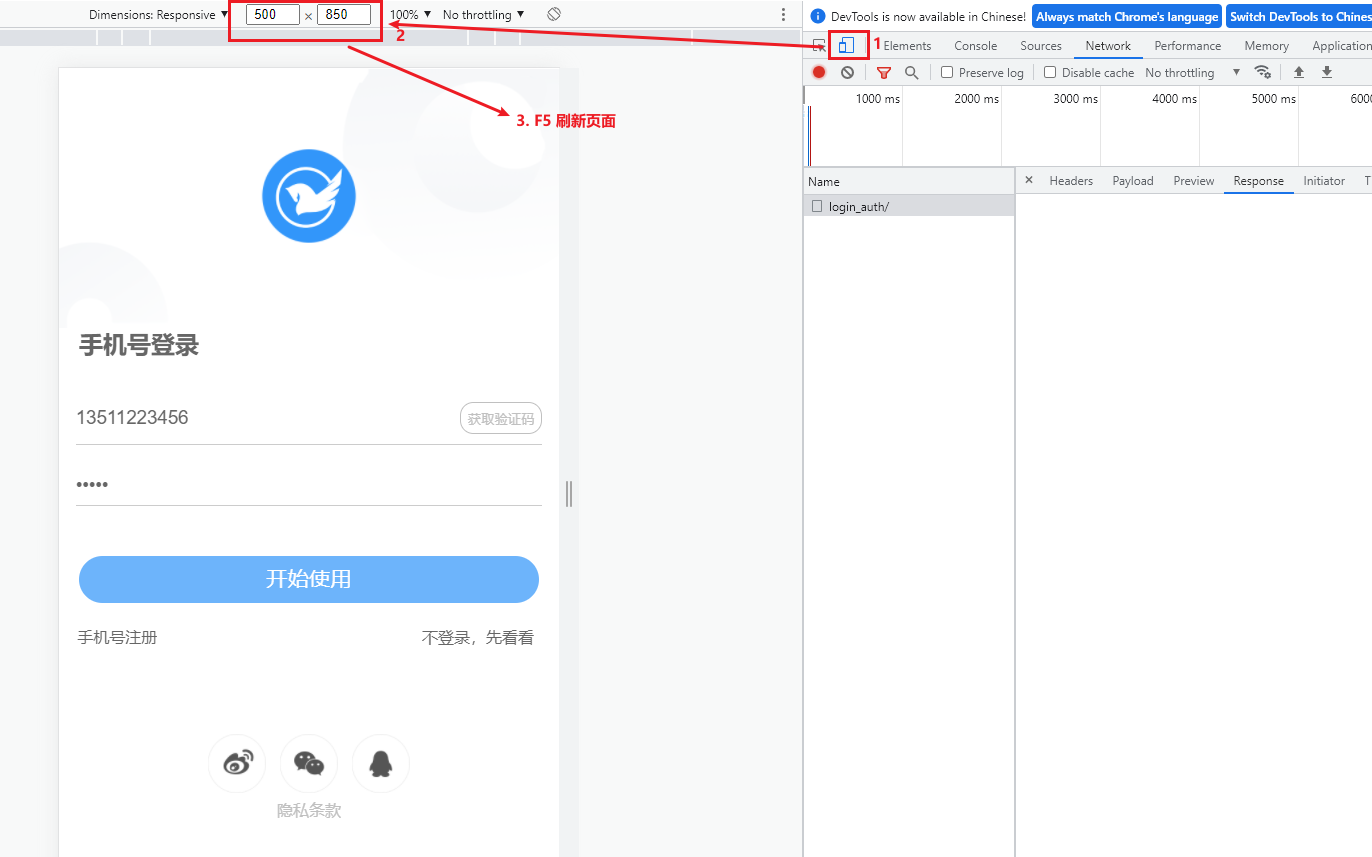Screen dimensions: 1372x857
Task: Open the Application tab
Action: tap(1341, 46)
